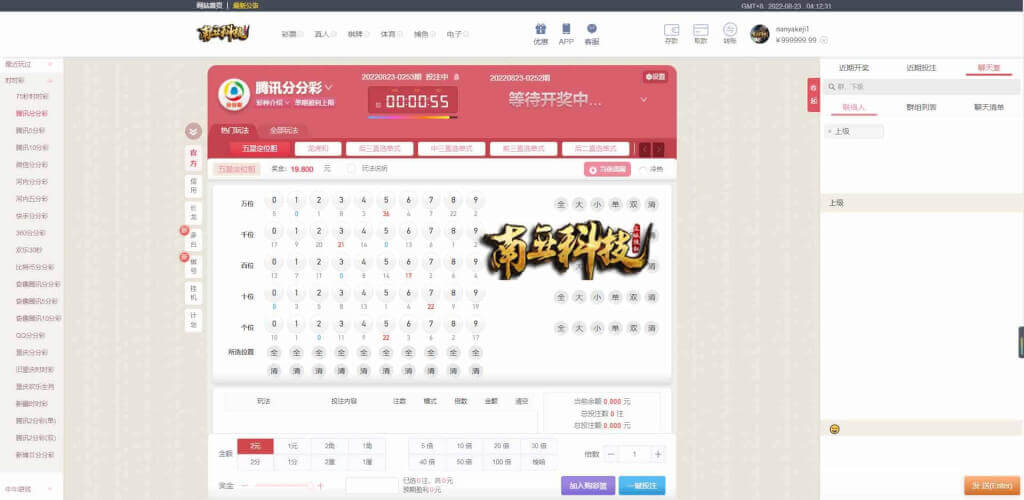Decrease 倍数 with minus button
This screenshot has height=500, width=1024.
click(x=611, y=454)
